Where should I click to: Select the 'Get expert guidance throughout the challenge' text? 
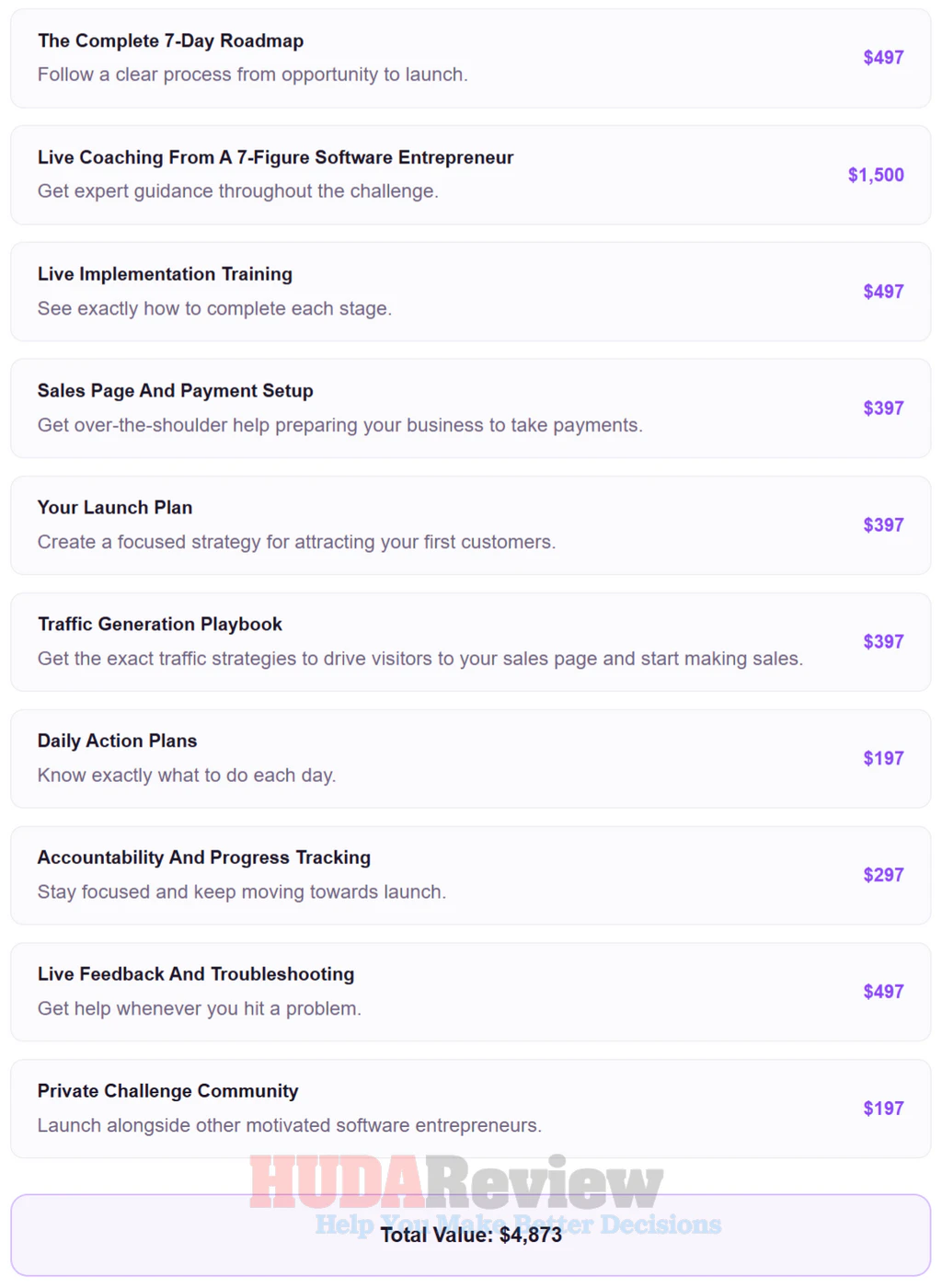pyautogui.click(x=238, y=191)
